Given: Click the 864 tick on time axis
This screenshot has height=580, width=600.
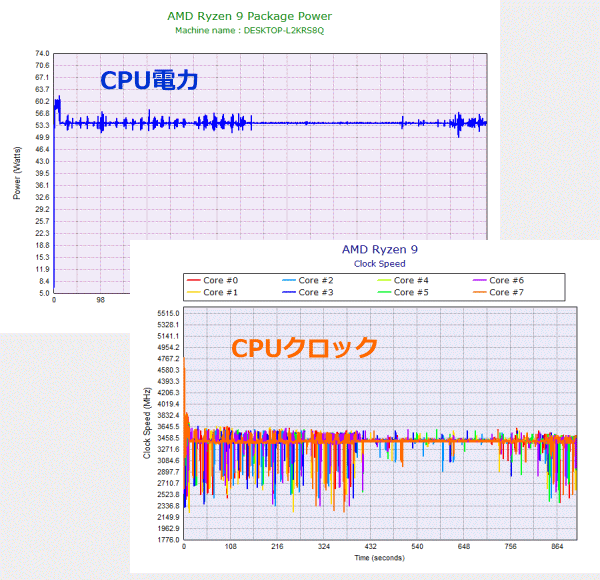Looking at the screenshot, I should point(557,546).
